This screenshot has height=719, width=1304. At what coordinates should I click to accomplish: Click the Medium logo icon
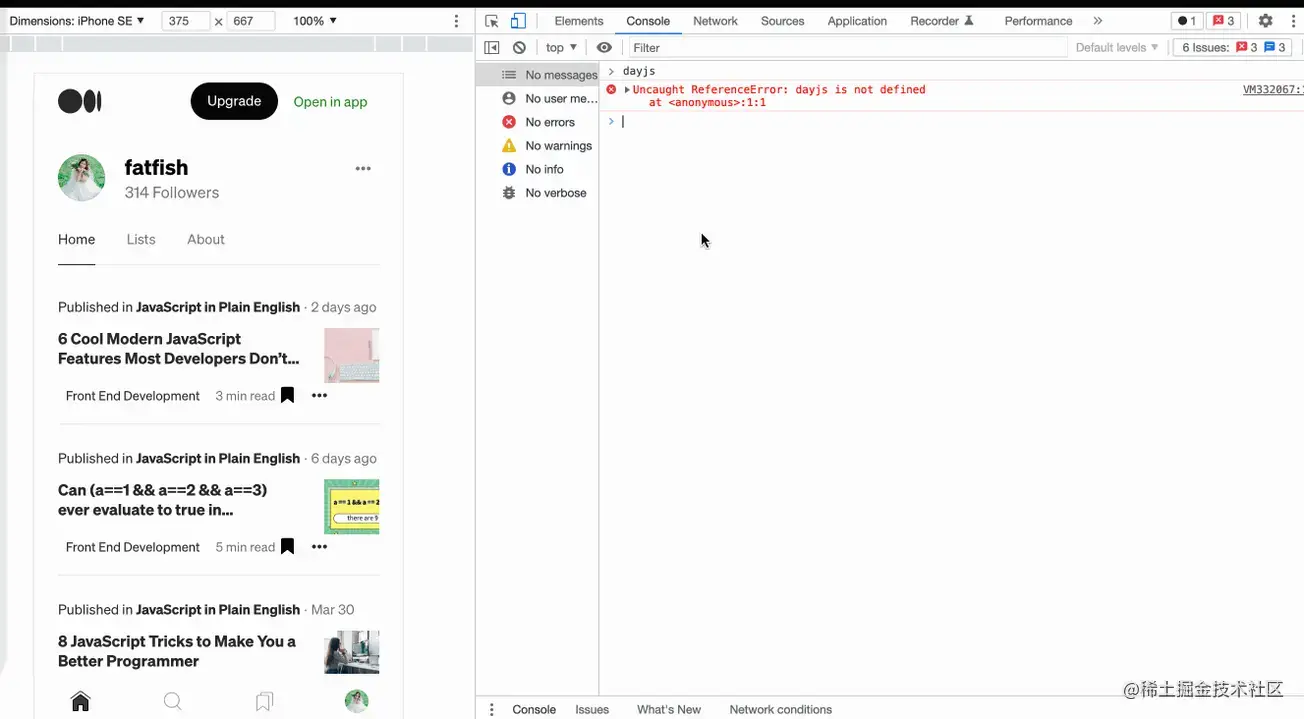point(80,101)
